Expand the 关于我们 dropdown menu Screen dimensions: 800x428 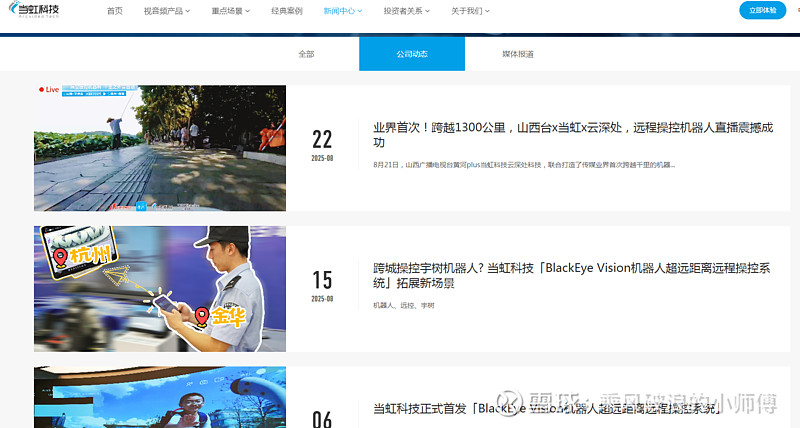470,11
